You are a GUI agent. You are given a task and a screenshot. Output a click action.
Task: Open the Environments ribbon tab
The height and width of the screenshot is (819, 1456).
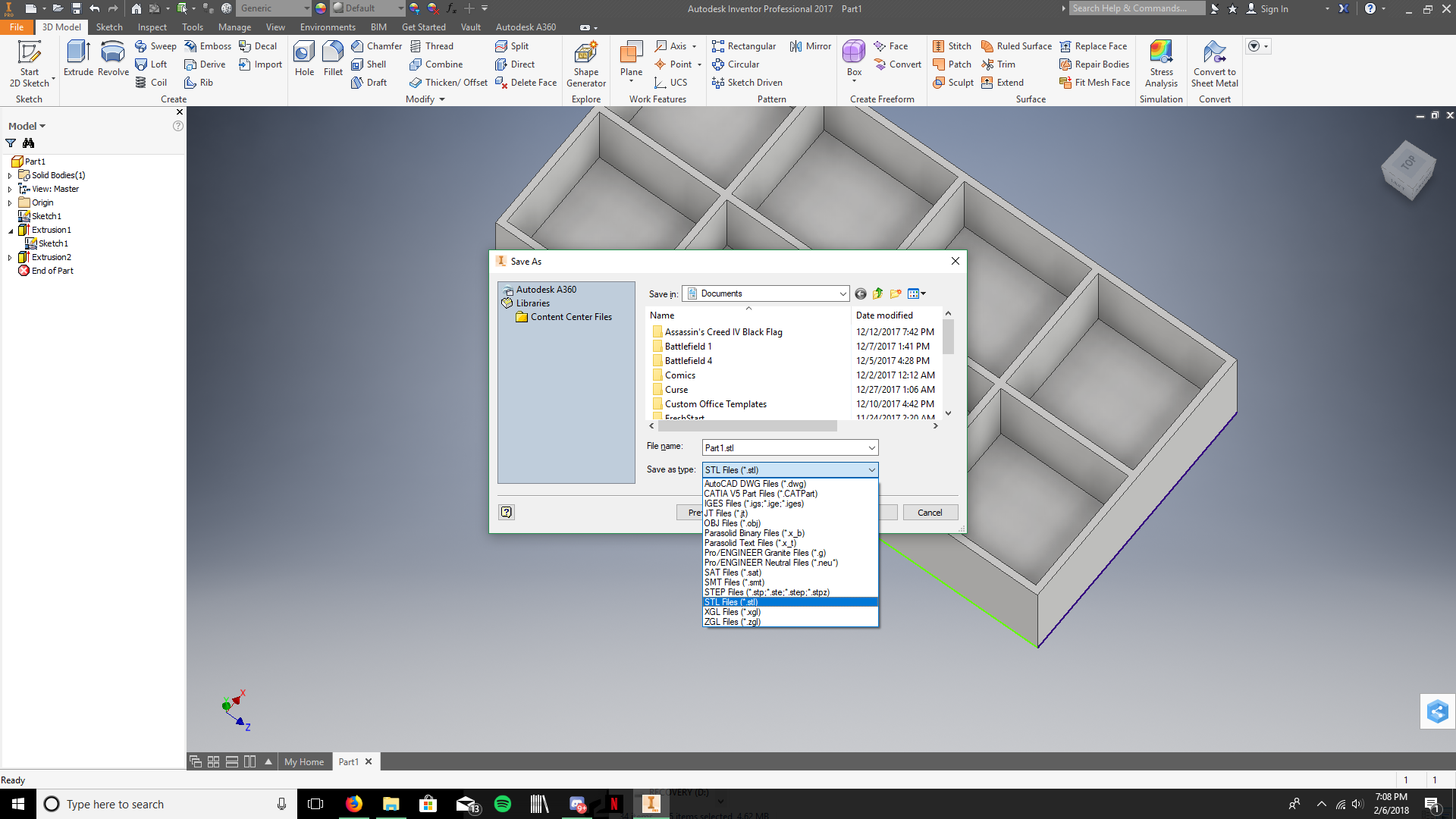328,27
